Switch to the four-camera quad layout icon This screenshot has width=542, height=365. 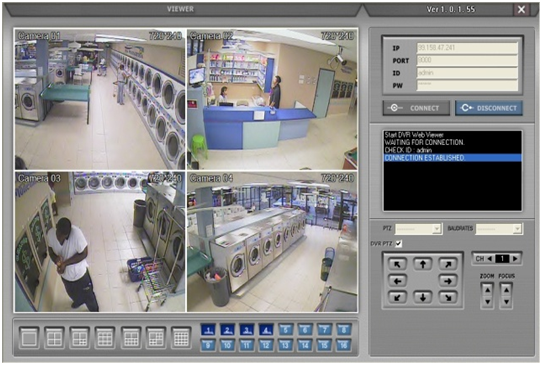click(x=54, y=337)
